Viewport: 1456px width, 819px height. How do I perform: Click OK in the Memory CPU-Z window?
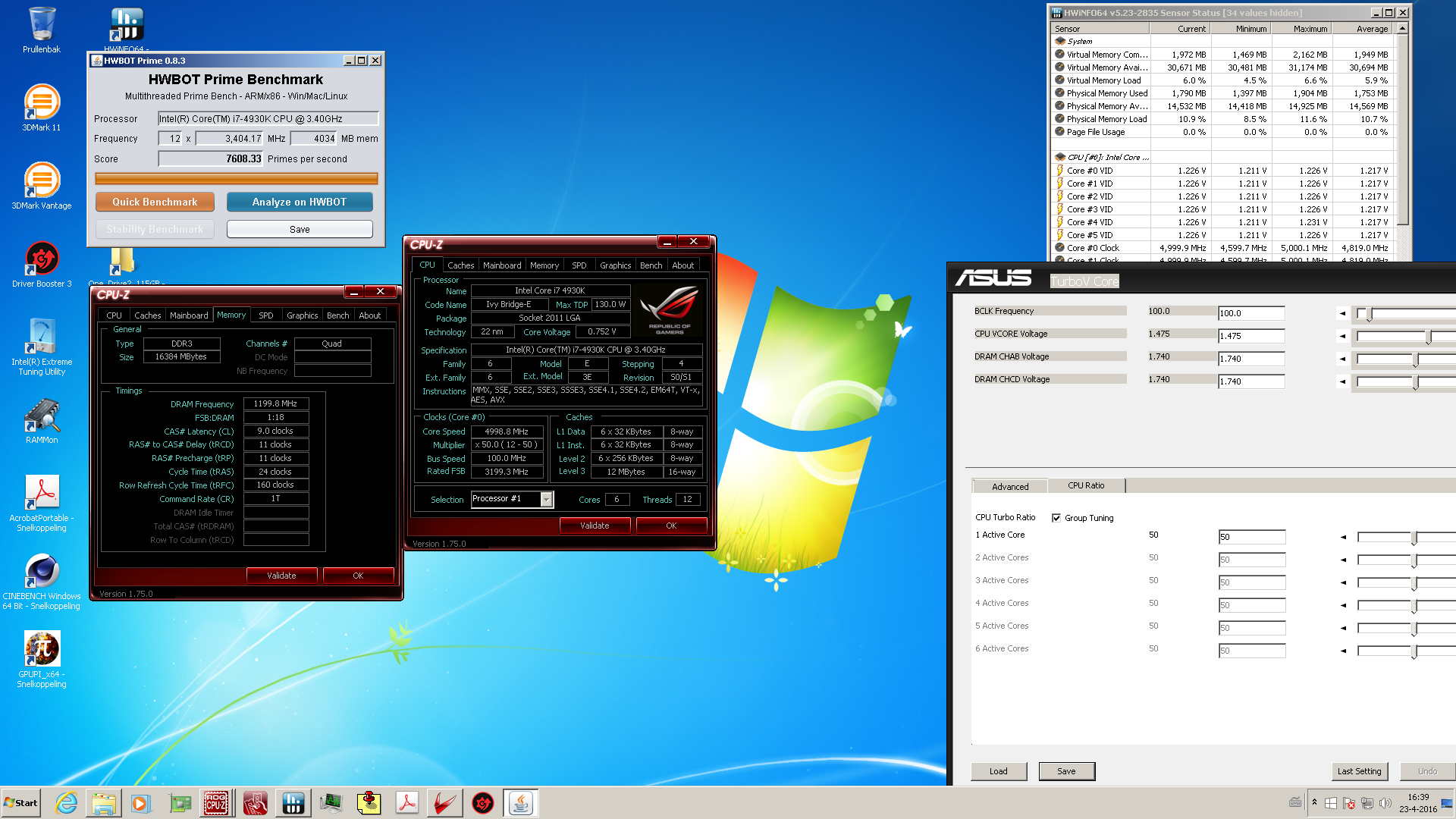pos(358,576)
